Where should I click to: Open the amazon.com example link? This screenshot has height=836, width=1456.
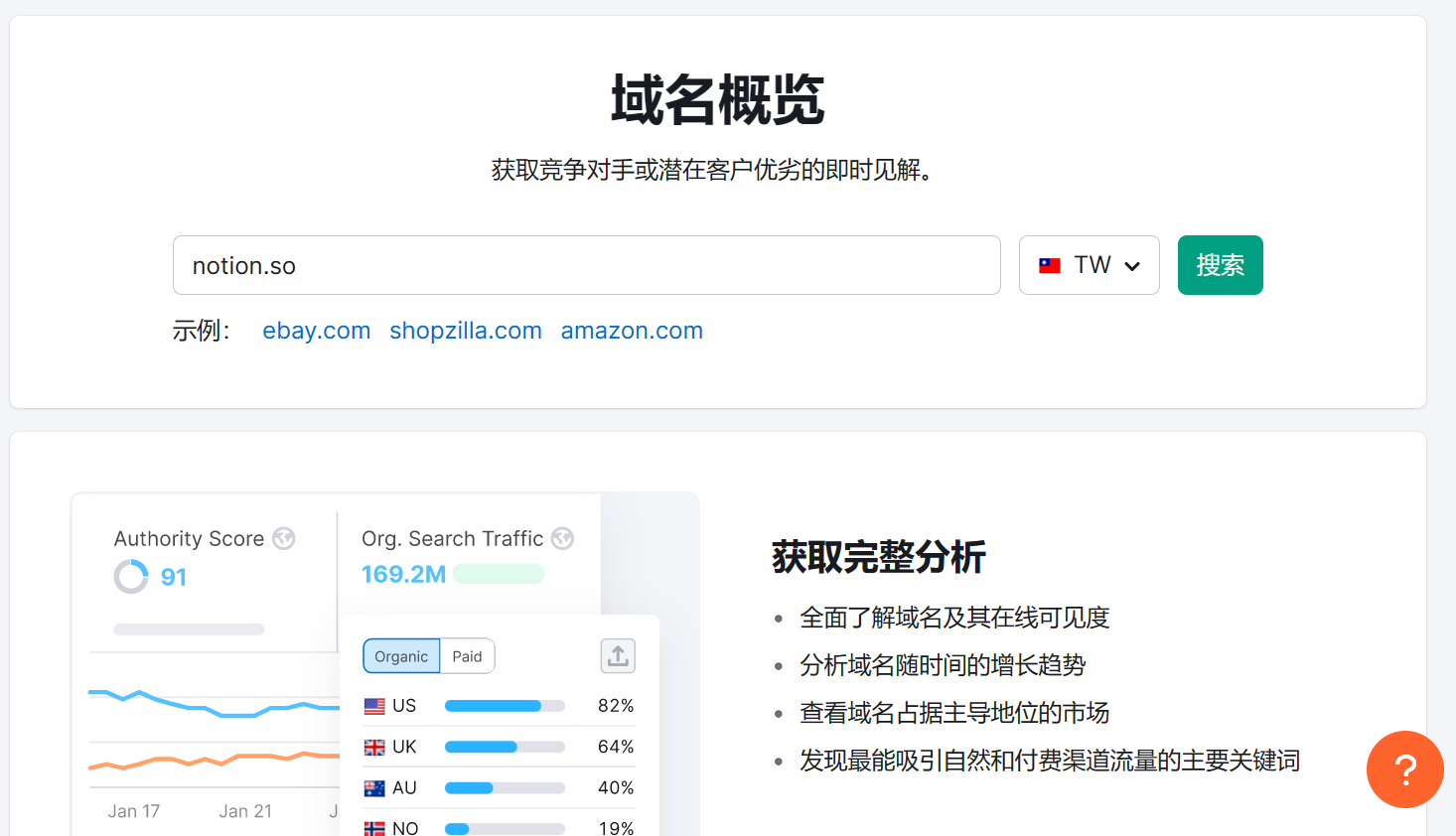coord(632,331)
